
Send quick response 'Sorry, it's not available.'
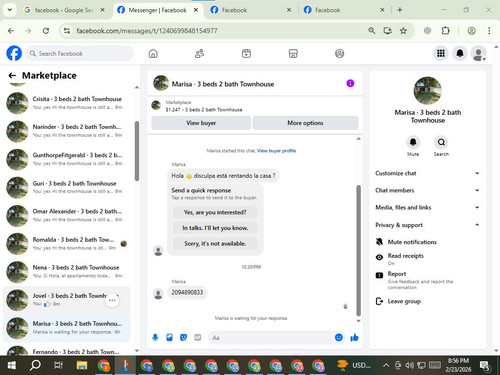(x=215, y=244)
